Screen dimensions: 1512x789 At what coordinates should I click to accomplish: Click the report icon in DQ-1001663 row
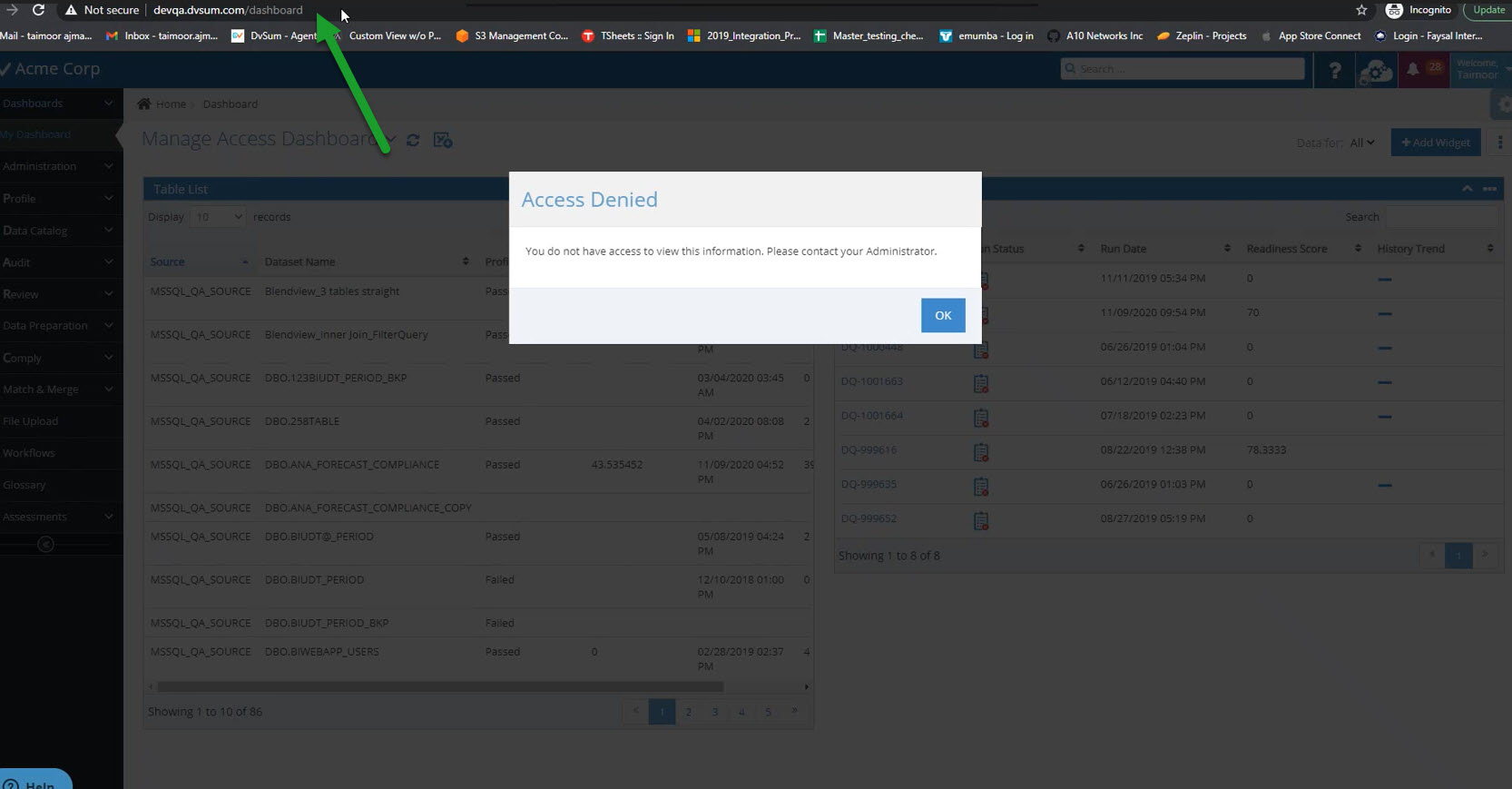(981, 383)
